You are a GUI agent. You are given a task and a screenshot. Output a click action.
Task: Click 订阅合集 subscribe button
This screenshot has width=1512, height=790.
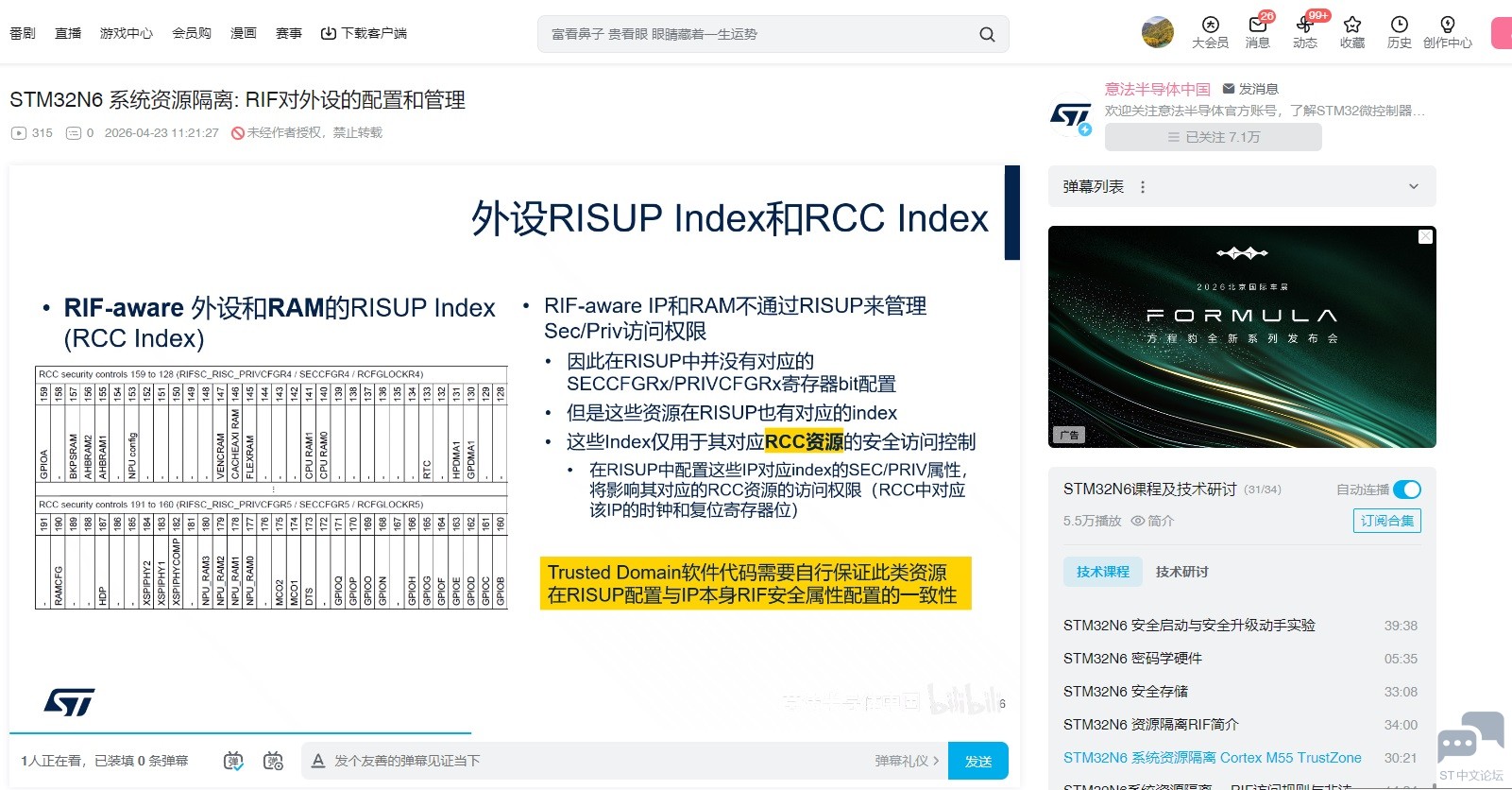(1387, 521)
